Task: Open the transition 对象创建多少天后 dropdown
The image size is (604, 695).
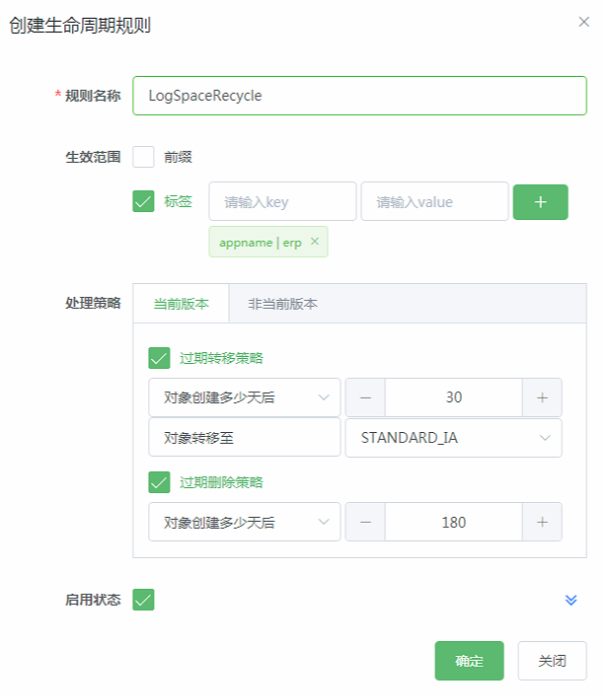Action: coord(244,397)
